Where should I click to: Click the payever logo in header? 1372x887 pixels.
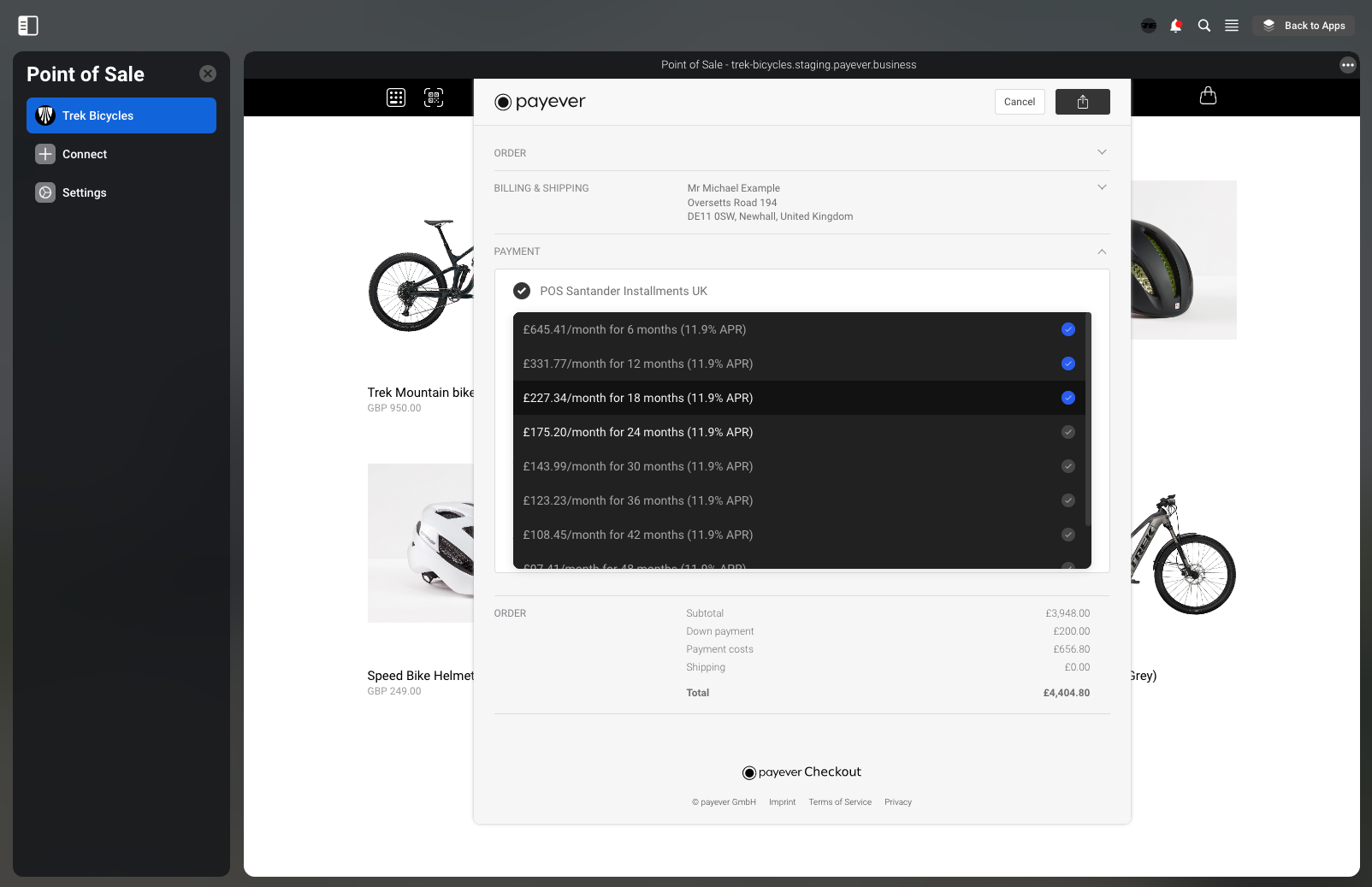click(540, 102)
